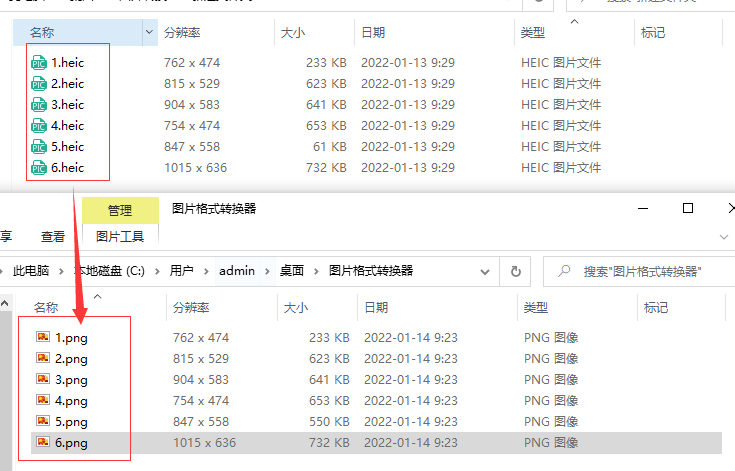
Task: Click the 762 x 474 resolution of 1.heic
Action: tap(192, 63)
